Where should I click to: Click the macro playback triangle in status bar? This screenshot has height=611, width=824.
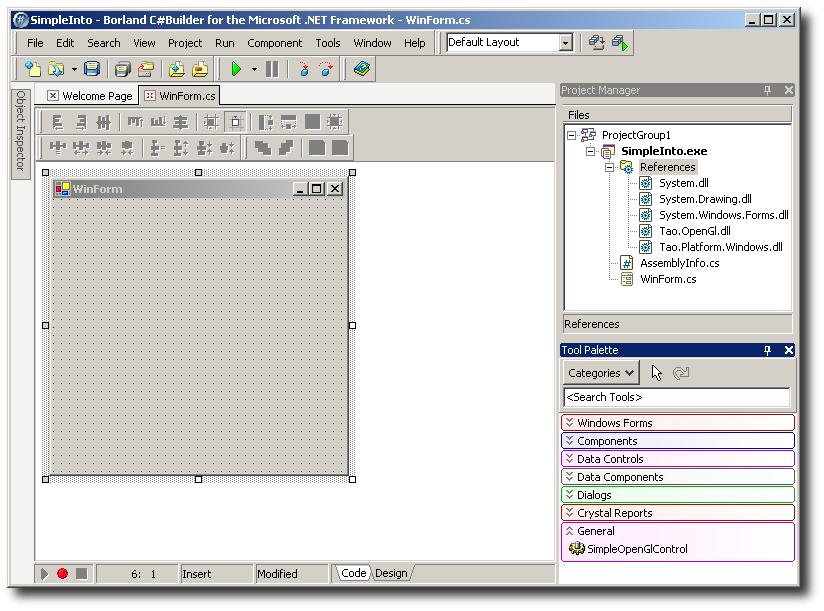pos(44,574)
